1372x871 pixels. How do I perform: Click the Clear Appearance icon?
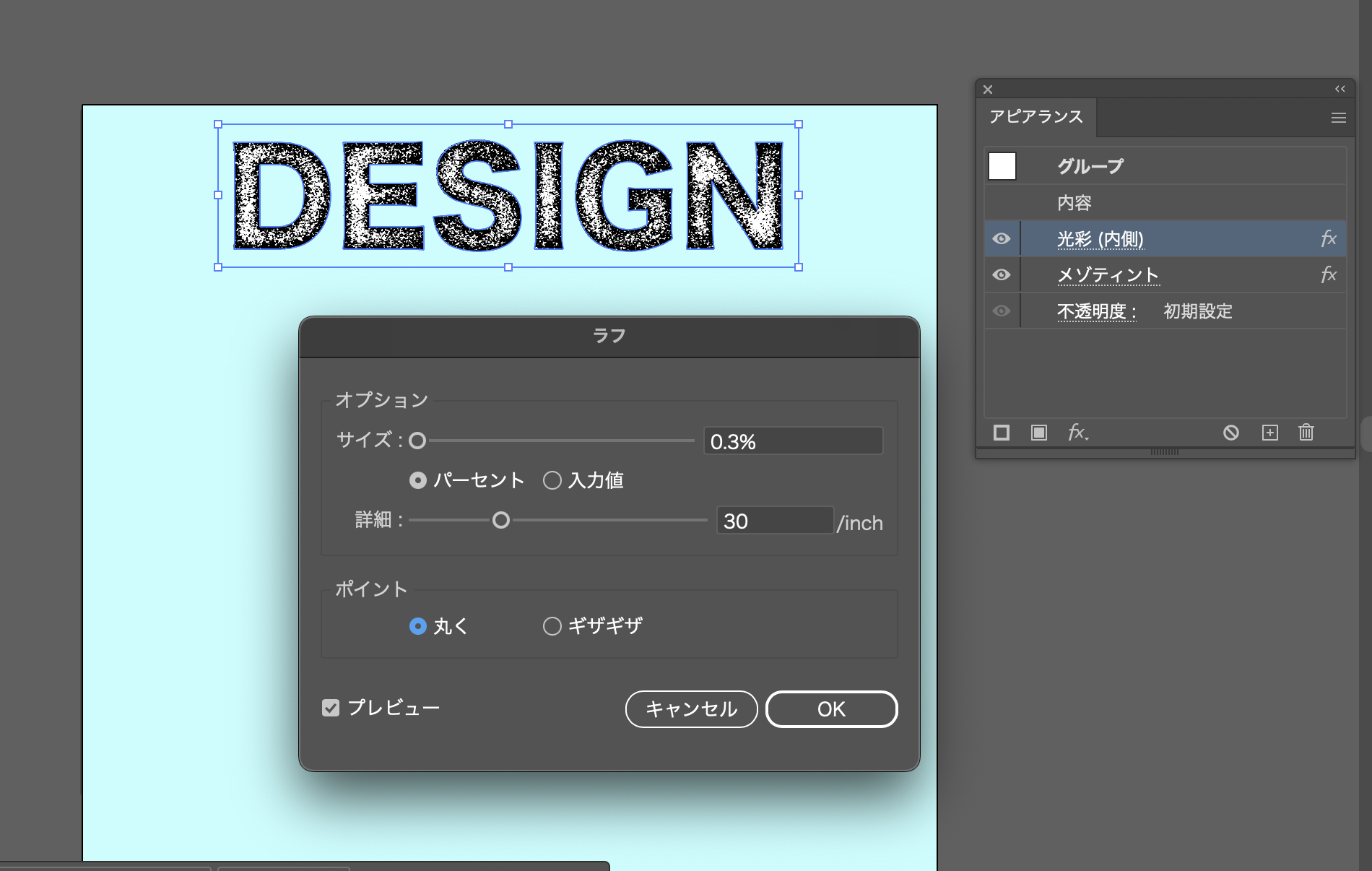pyautogui.click(x=1231, y=433)
